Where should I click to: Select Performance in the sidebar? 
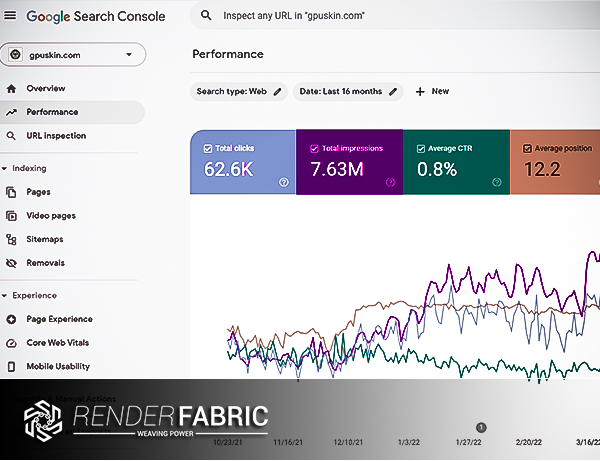(x=72, y=112)
